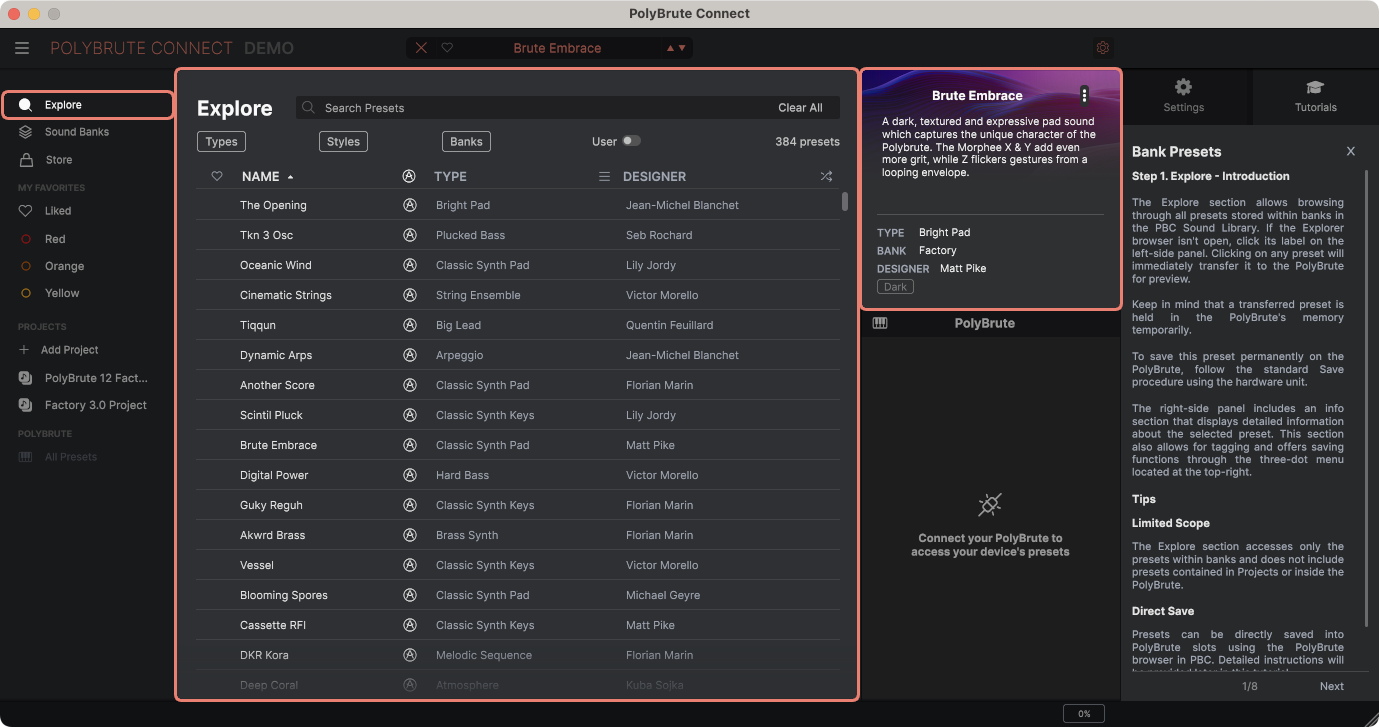Click the X icon beside preset name
The image size is (1379, 727).
pyautogui.click(x=421, y=48)
